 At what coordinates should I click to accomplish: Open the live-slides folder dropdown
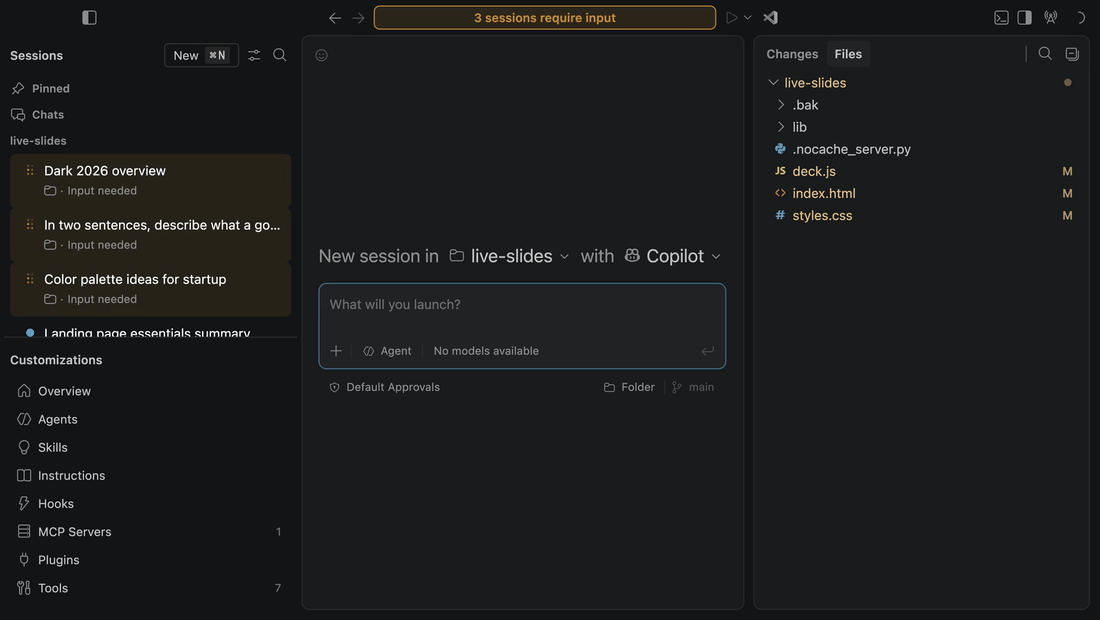point(509,256)
